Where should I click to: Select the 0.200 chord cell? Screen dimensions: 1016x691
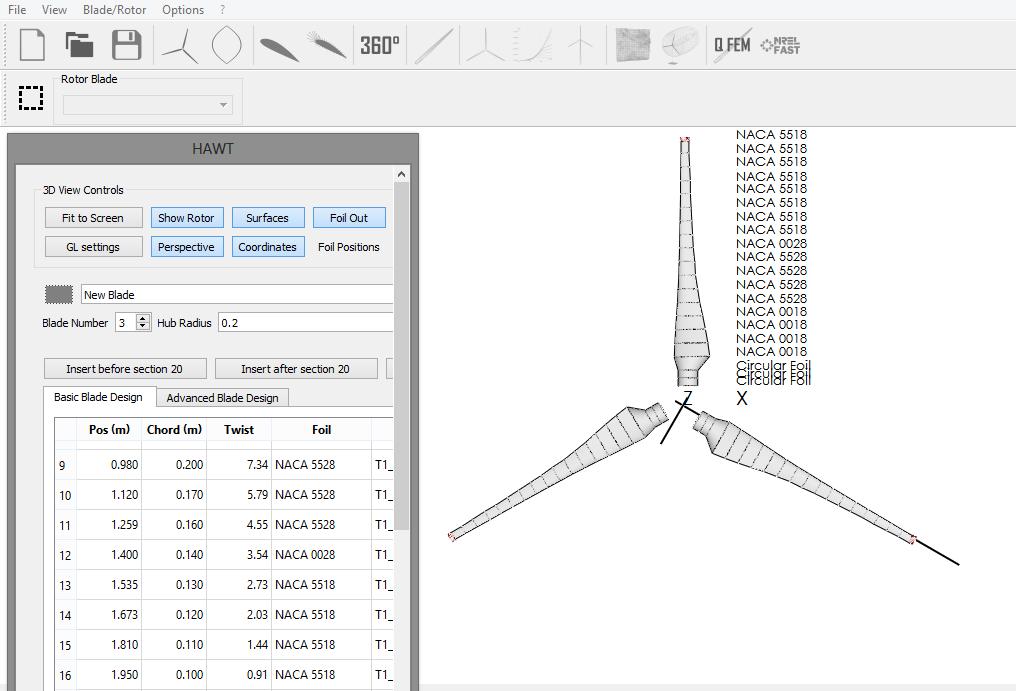point(174,465)
